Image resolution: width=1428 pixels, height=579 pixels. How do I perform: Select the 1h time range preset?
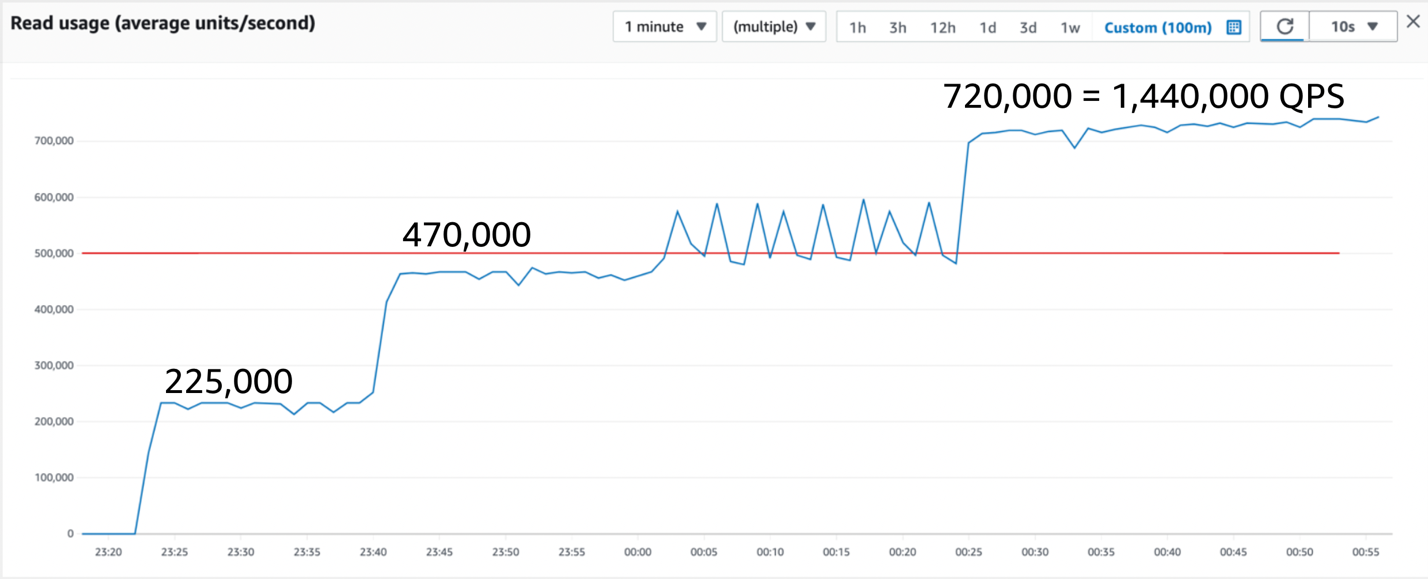pos(857,28)
